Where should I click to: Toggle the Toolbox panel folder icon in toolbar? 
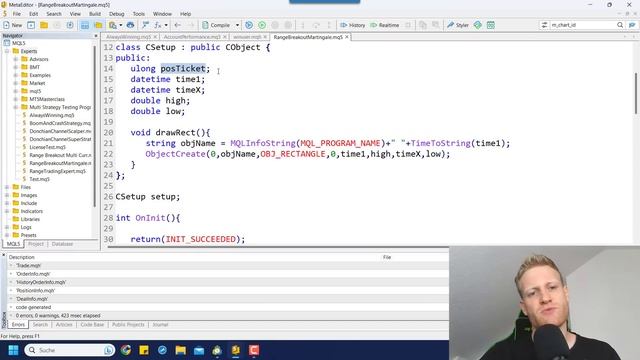pos(98,25)
